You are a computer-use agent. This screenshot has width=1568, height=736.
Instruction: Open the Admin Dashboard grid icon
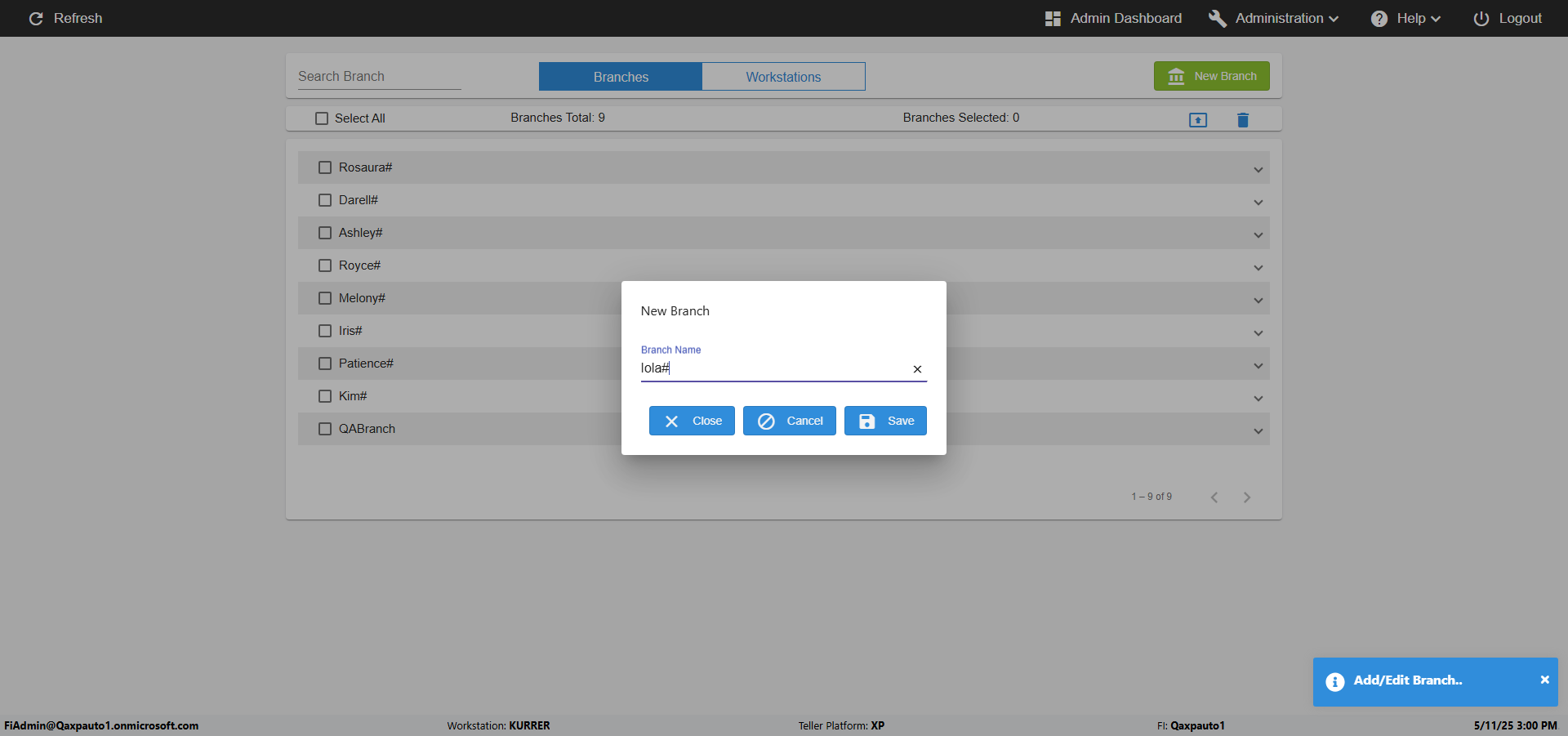(1053, 18)
